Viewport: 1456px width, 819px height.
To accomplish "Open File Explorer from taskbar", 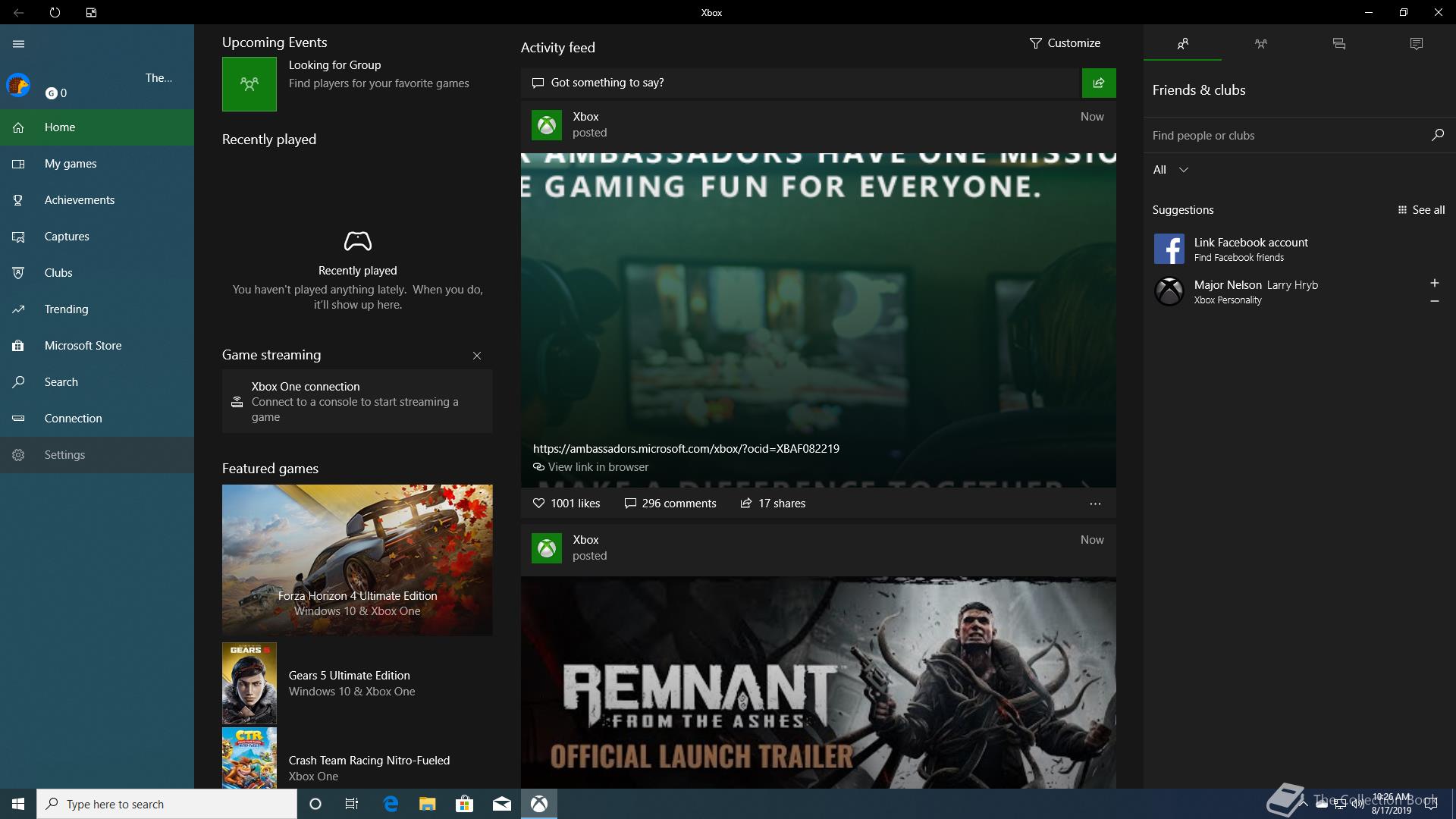I will coord(428,804).
